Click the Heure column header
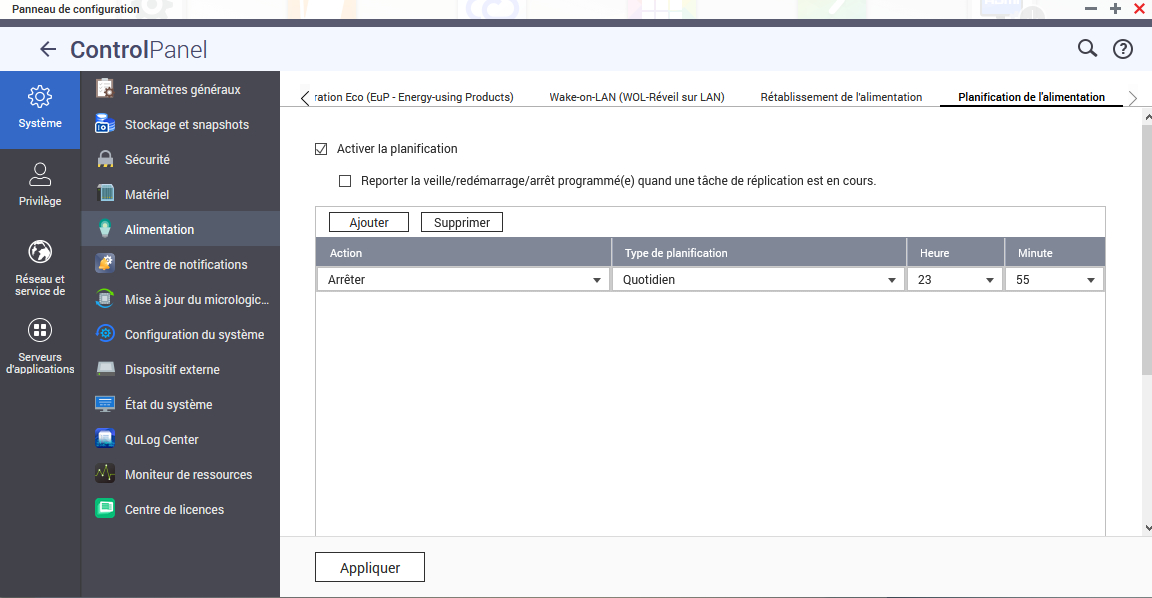The width and height of the screenshot is (1152, 598). click(x=955, y=253)
